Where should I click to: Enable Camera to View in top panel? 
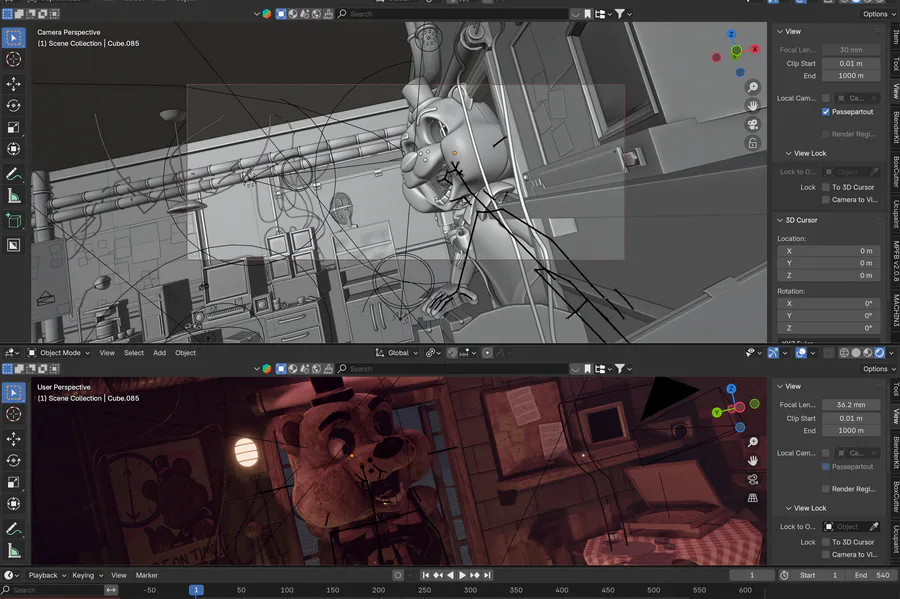click(x=825, y=200)
